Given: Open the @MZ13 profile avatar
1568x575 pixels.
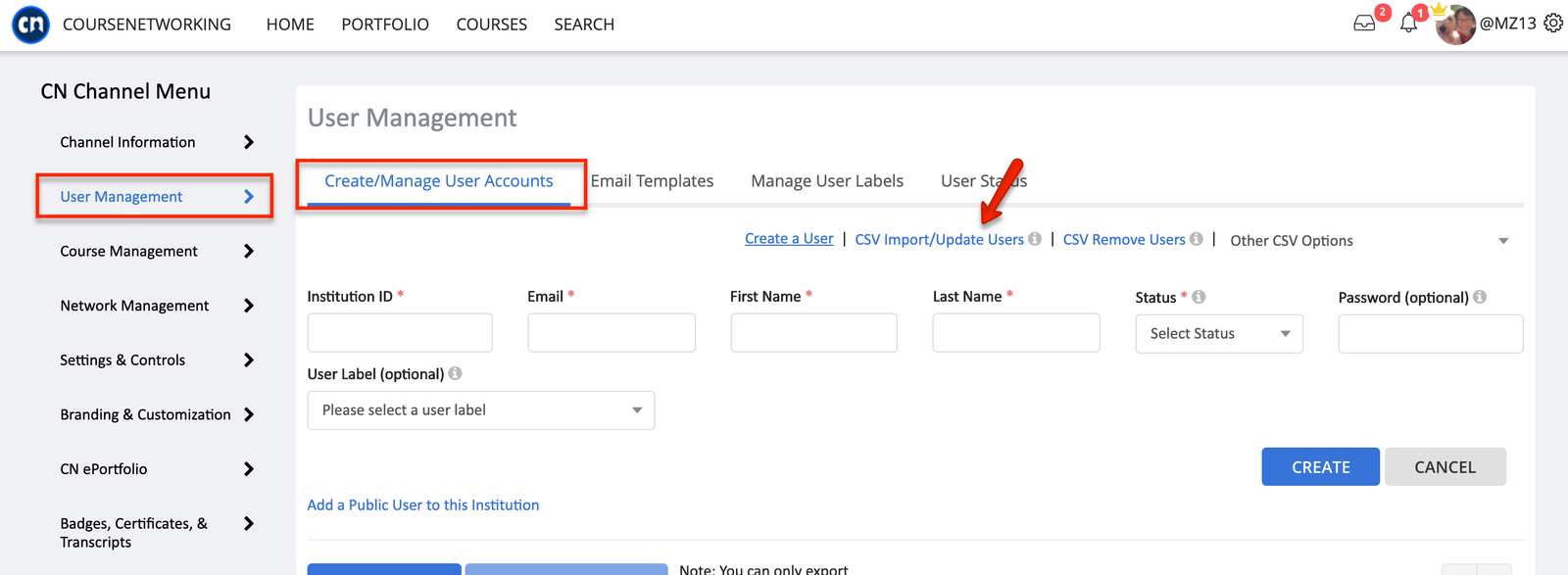Looking at the screenshot, I should click(1455, 24).
